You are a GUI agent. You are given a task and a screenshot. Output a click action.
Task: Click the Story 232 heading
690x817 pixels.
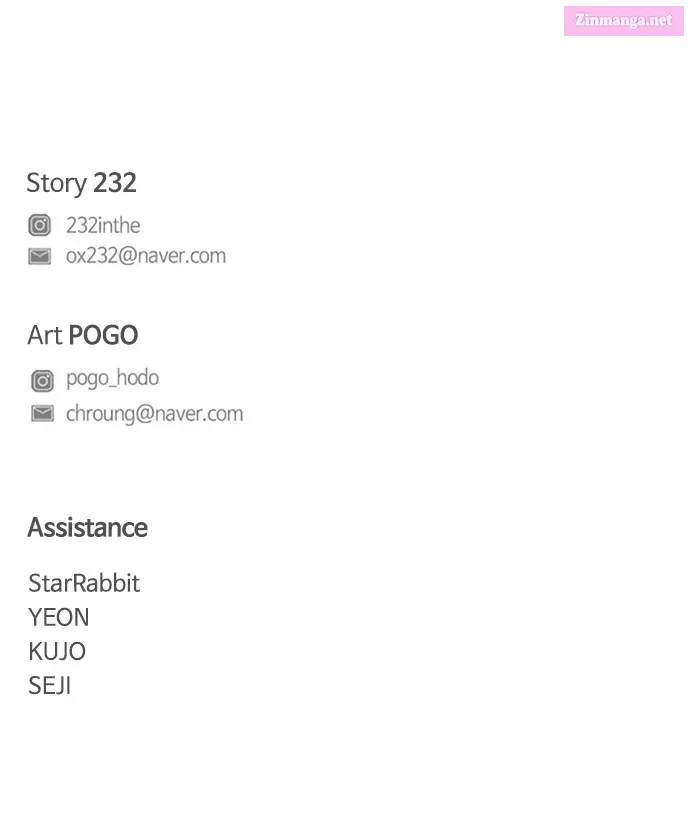81,183
